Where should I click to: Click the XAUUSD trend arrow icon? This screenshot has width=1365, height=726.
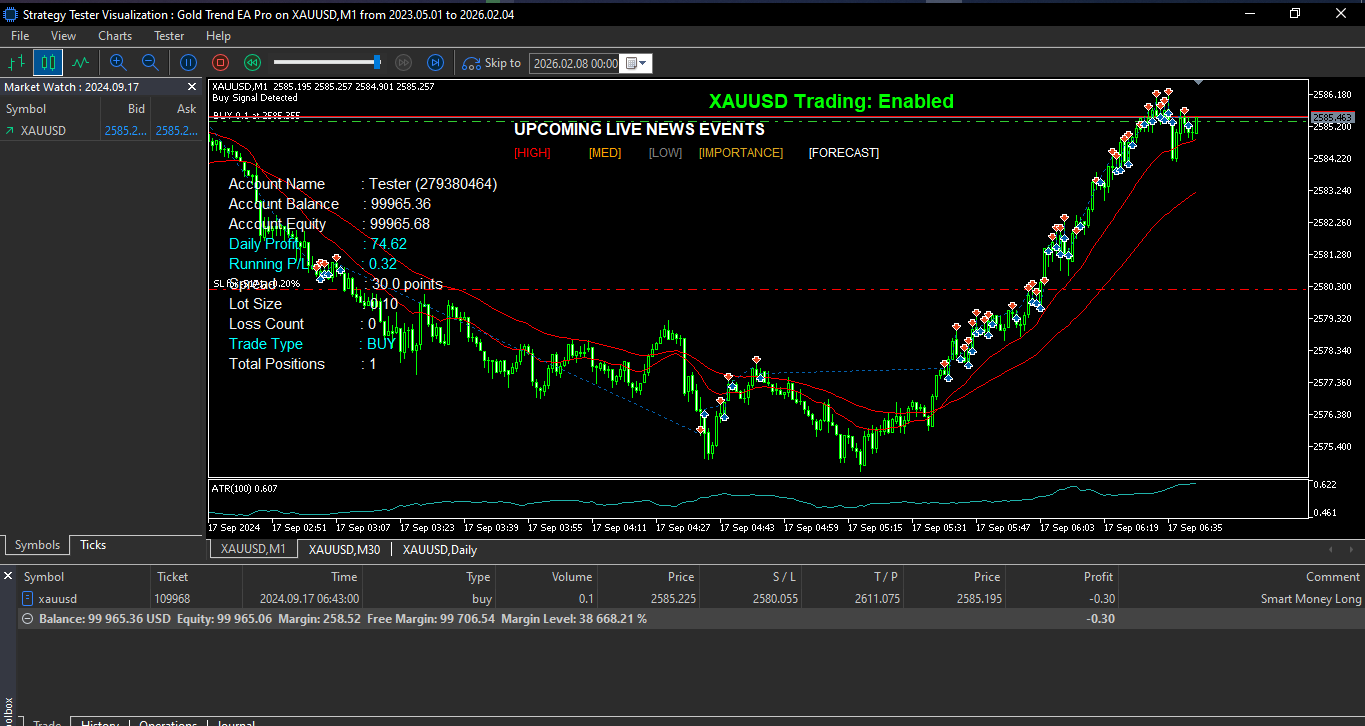tap(10, 130)
